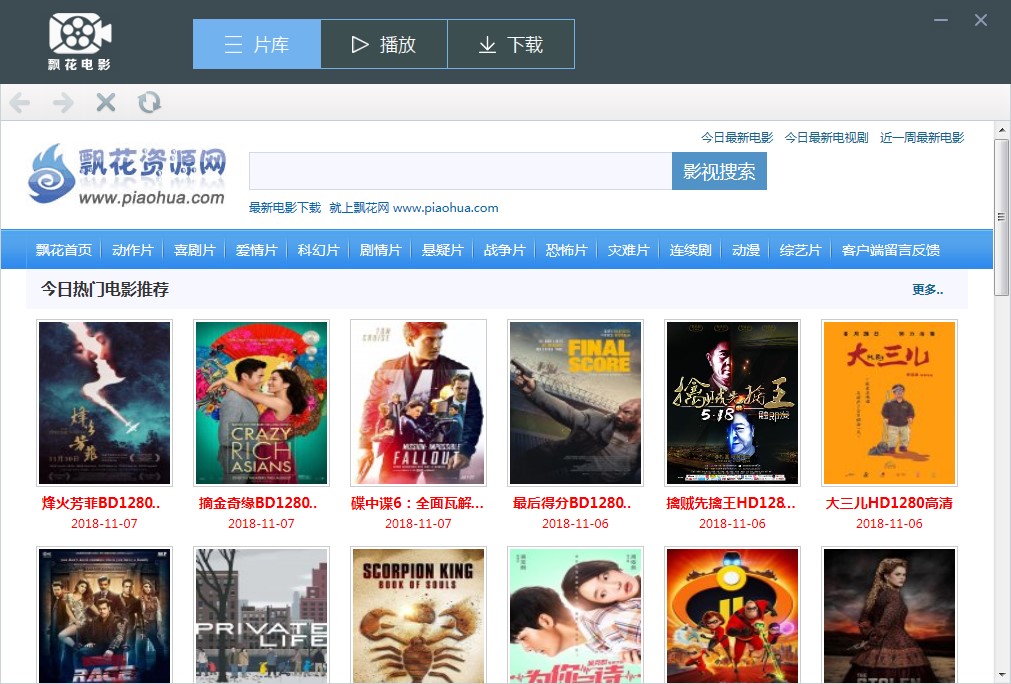Screen dimensions: 1011x684
Task: Switch to the 播放 tab
Action: [x=384, y=44]
